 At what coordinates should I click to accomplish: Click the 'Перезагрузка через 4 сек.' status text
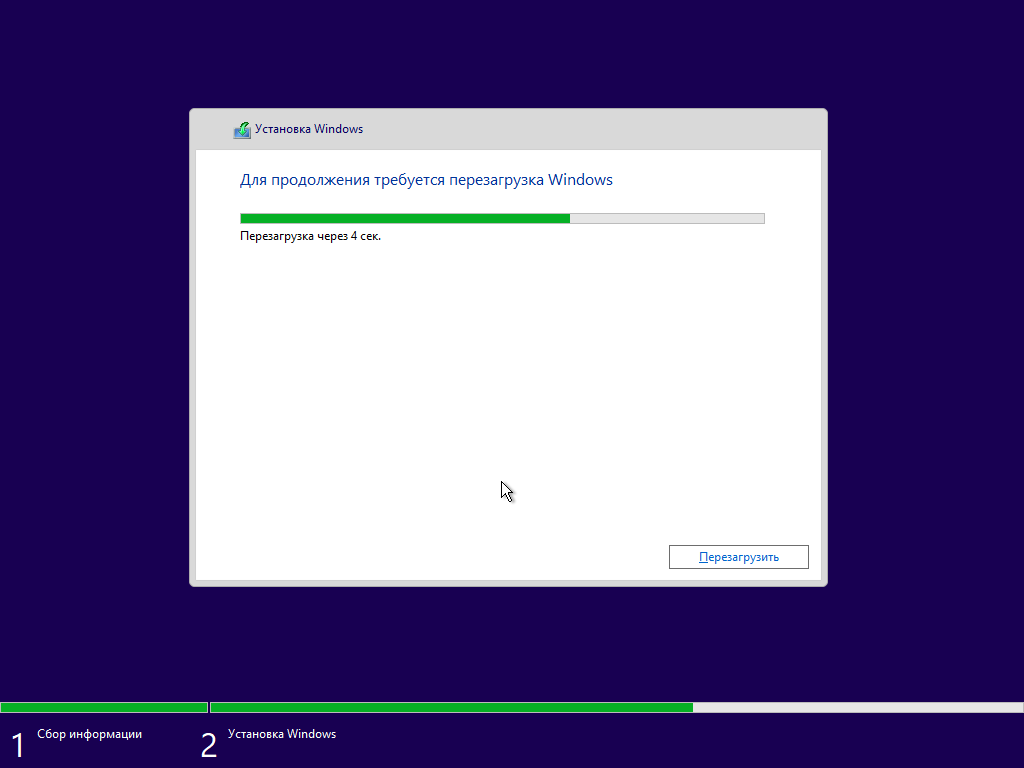click(x=310, y=236)
